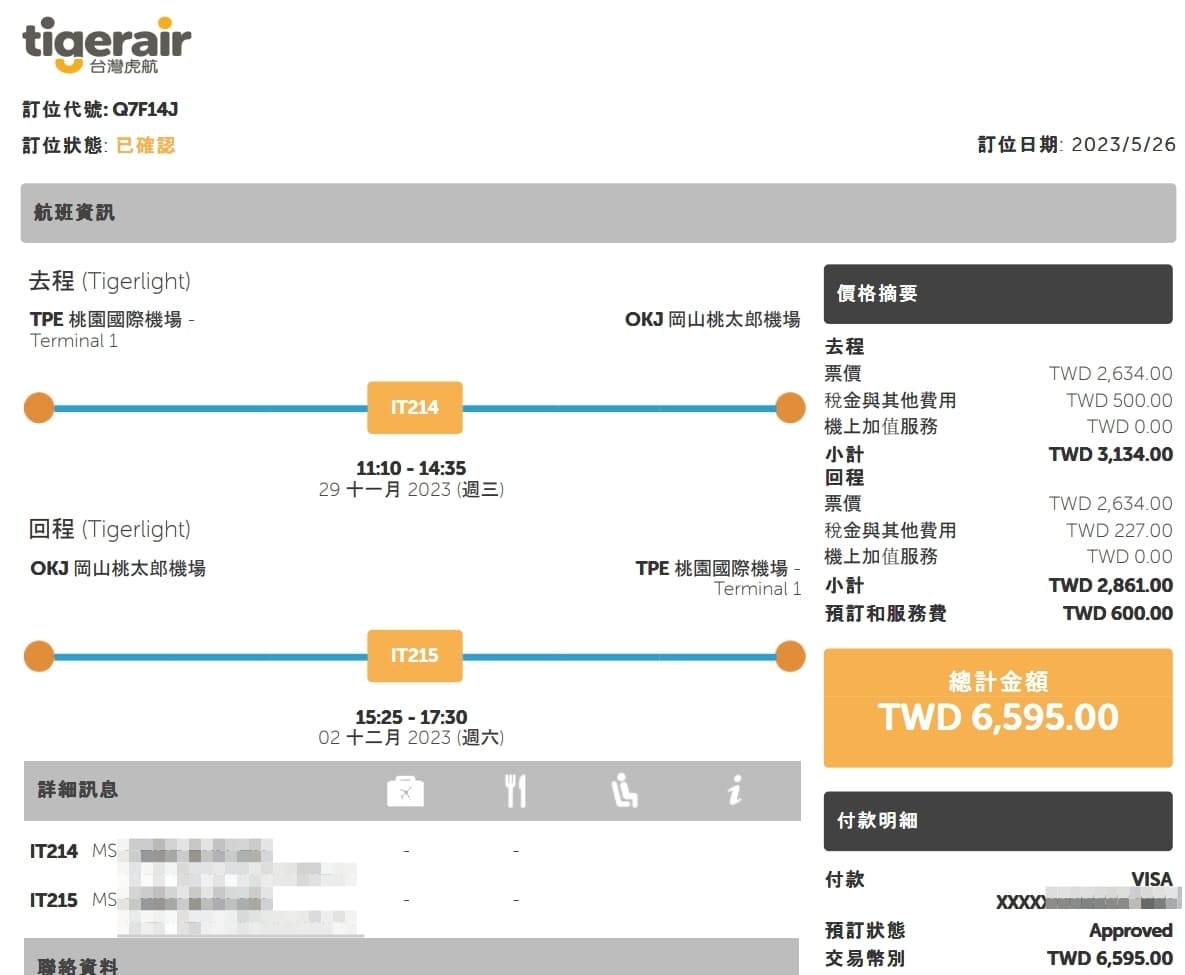The image size is (1185, 975).
Task: Click Approved booking status value
Action: pyautogui.click(x=1131, y=930)
